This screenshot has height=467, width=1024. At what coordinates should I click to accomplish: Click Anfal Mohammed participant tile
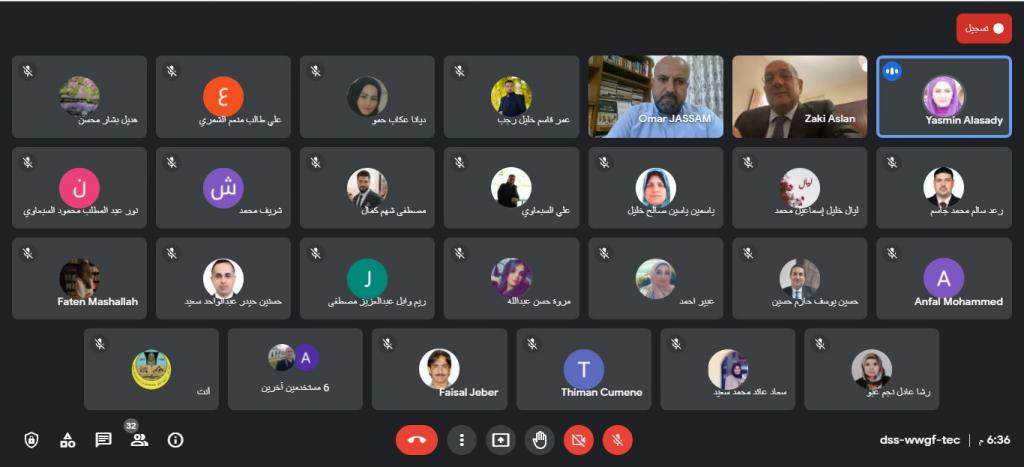(944, 278)
